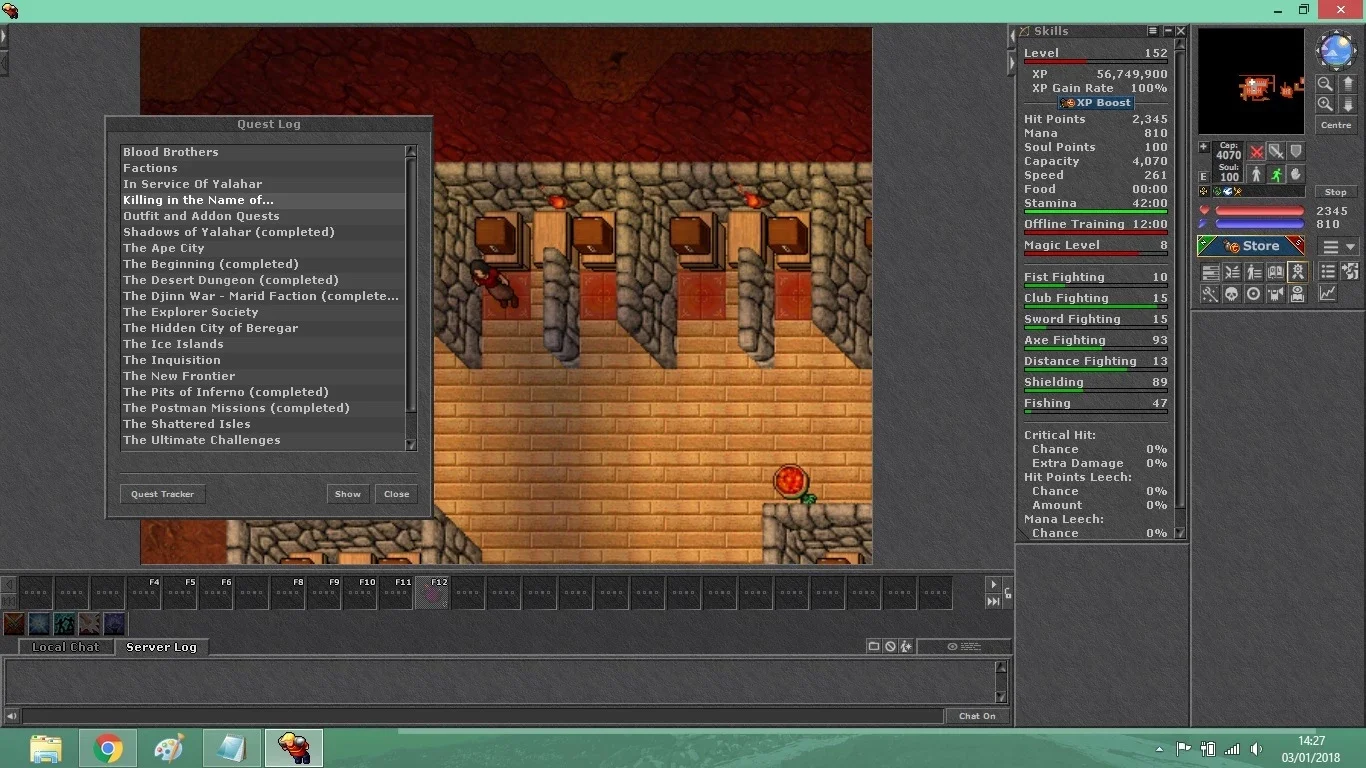
Task: Close the Quest Log dialog
Action: click(x=397, y=494)
